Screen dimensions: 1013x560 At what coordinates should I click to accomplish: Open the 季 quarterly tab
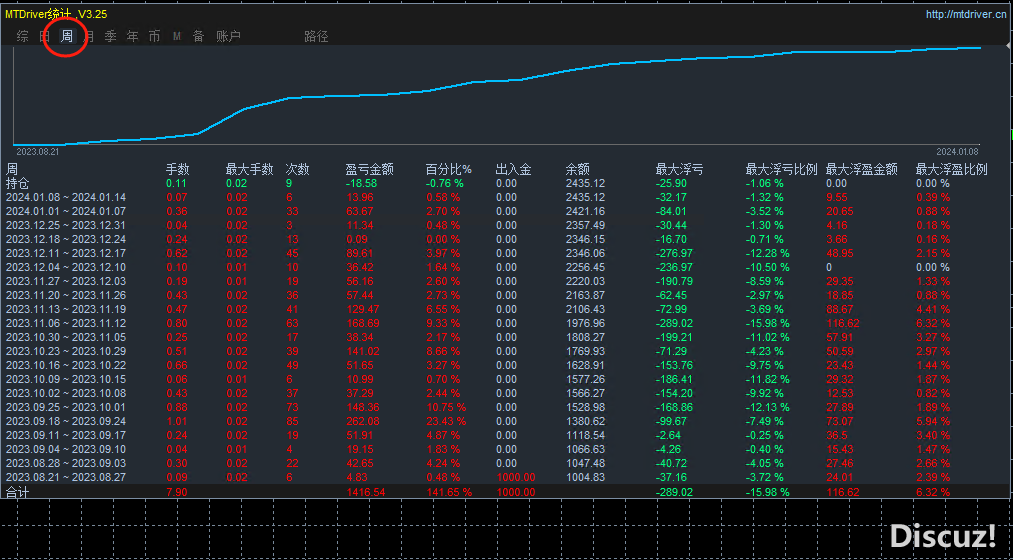coord(110,37)
